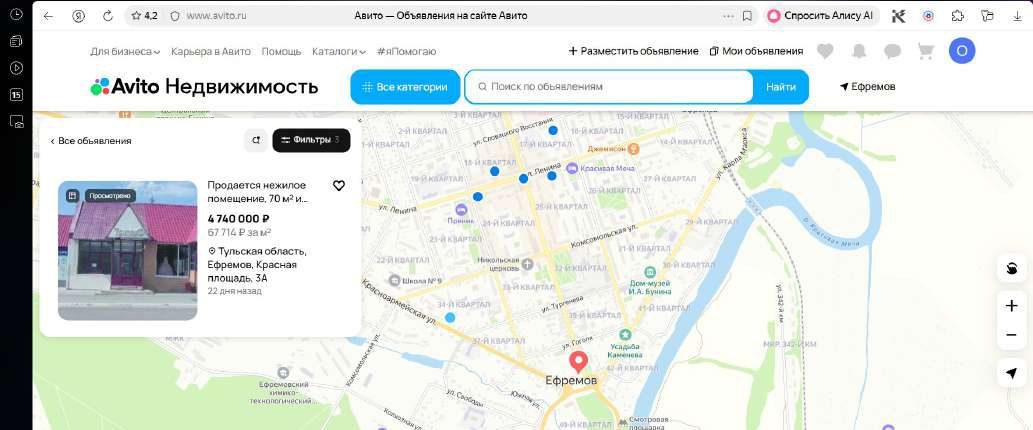Open Карьера в Авито link
Image resolution: width=1033 pixels, height=430 pixels.
[x=211, y=51]
